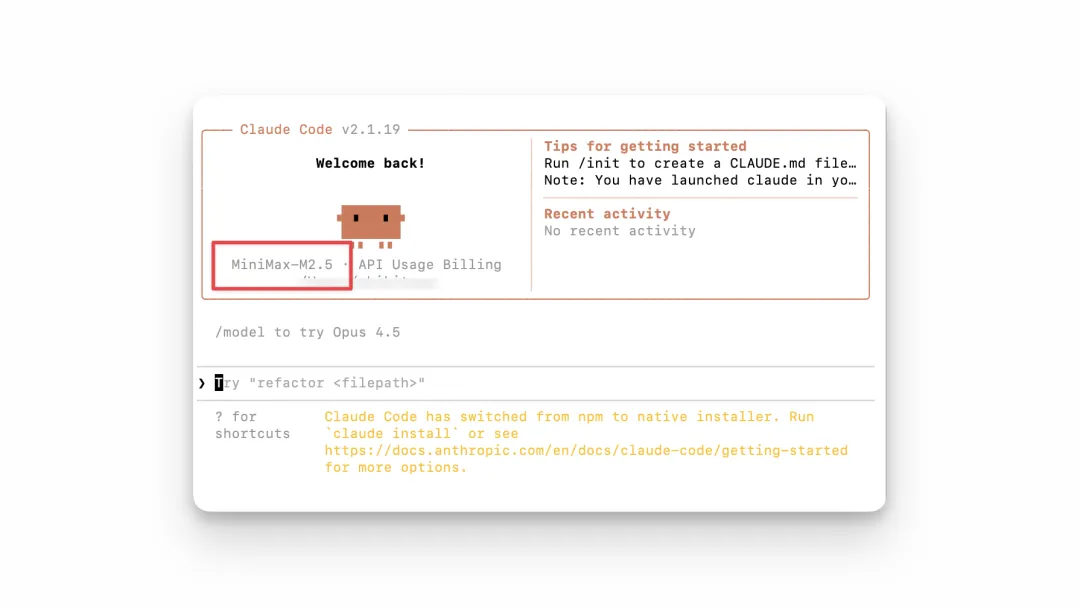
Task: Click the prompt chevron arrow
Action: pyautogui.click(x=202, y=383)
